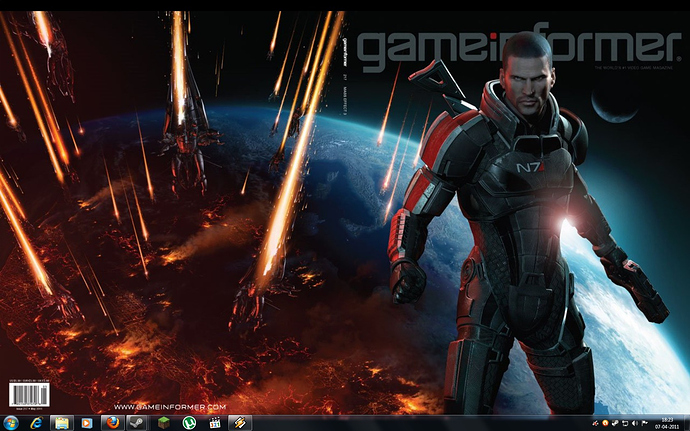The width and height of the screenshot is (690, 431).
Task: Launch Internet Explorer from the taskbar
Action: [x=38, y=422]
